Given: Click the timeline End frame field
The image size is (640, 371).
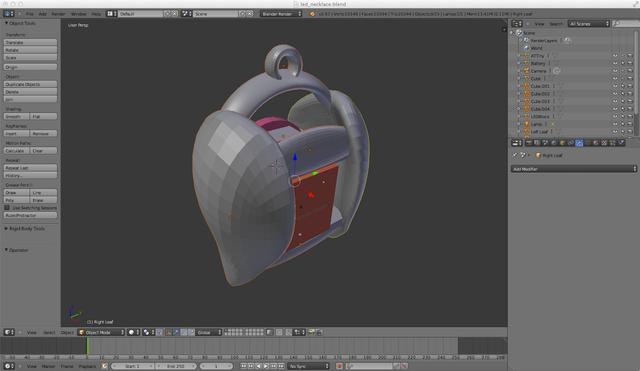Looking at the screenshot, I should [175, 366].
